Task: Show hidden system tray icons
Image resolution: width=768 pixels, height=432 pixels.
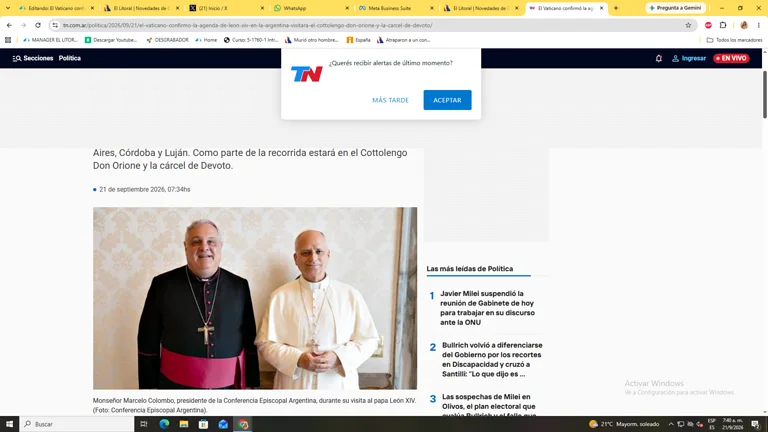Action: click(671, 424)
